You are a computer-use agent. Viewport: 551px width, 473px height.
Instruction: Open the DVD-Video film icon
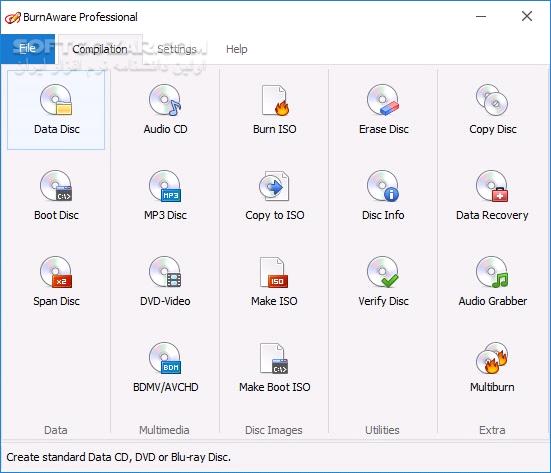coord(165,272)
